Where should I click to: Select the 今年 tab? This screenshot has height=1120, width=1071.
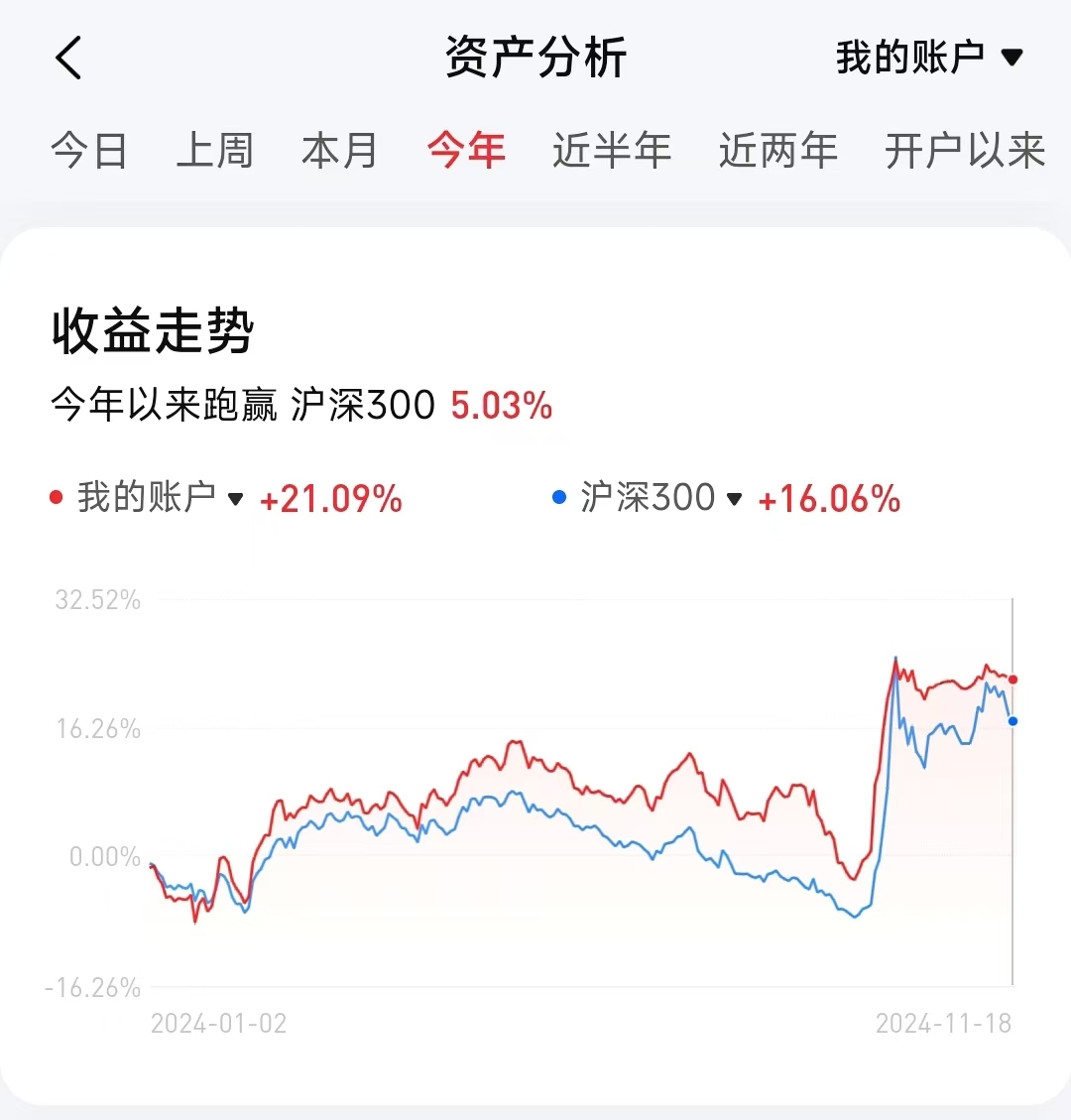click(466, 151)
